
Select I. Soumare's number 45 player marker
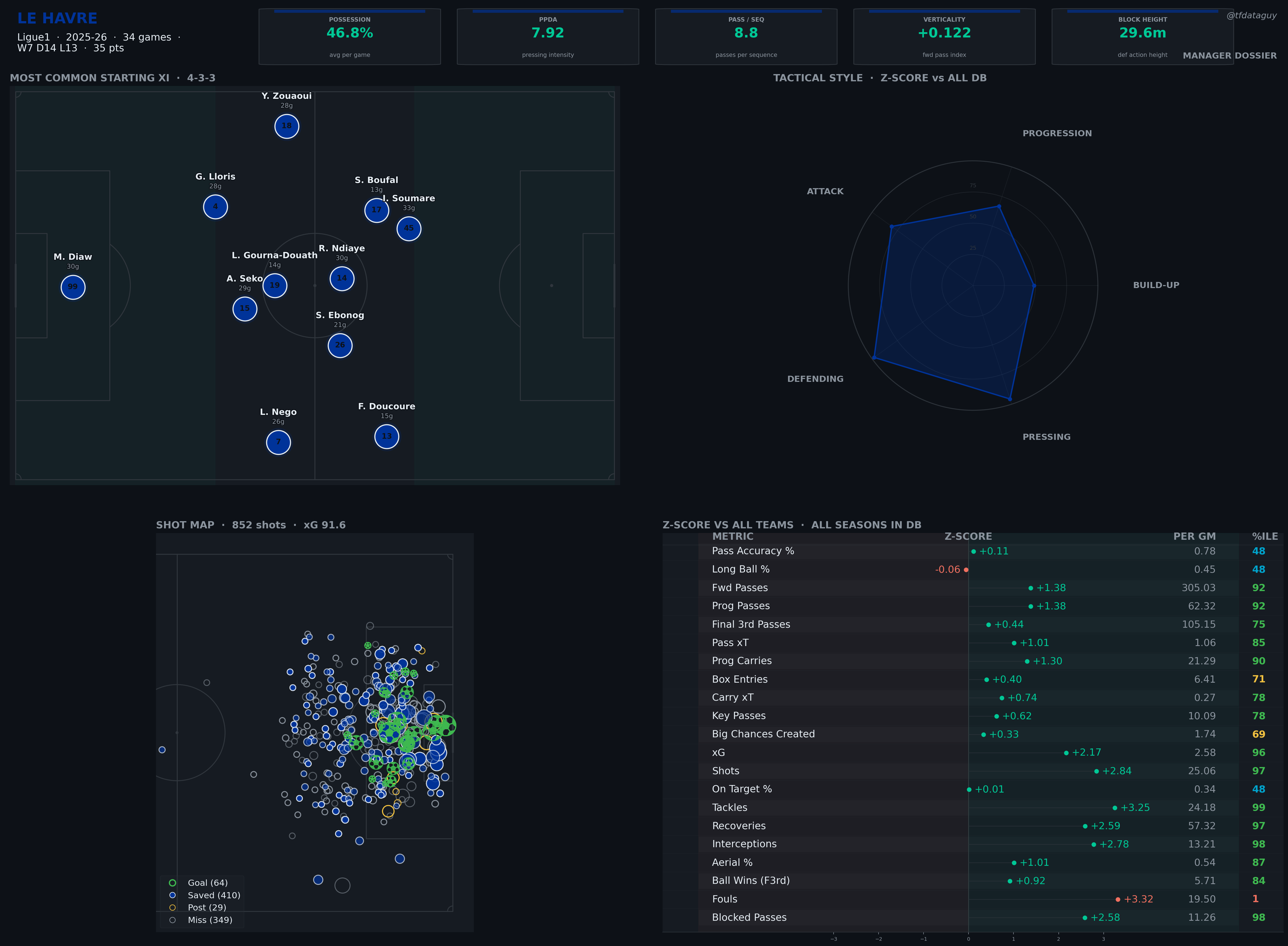click(408, 228)
